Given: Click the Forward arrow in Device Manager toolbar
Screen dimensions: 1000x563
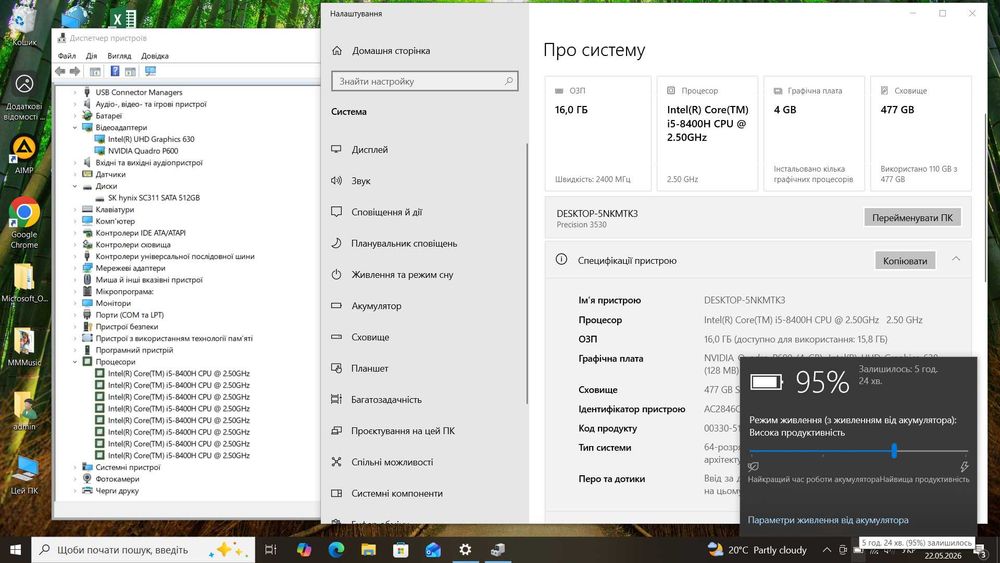Looking at the screenshot, I should pyautogui.click(x=75, y=71).
